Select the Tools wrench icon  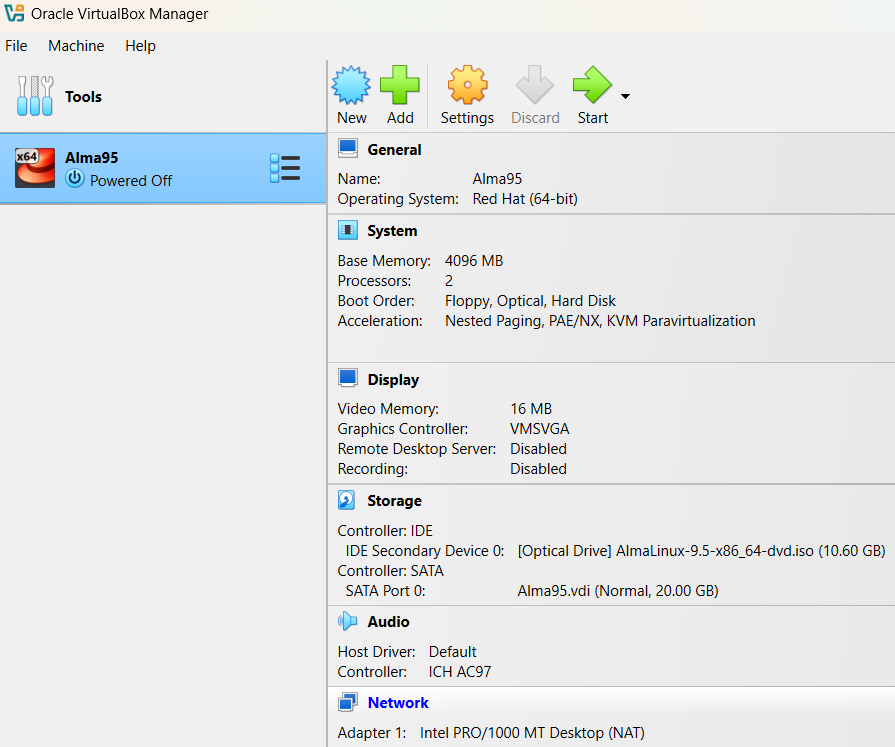coord(35,96)
